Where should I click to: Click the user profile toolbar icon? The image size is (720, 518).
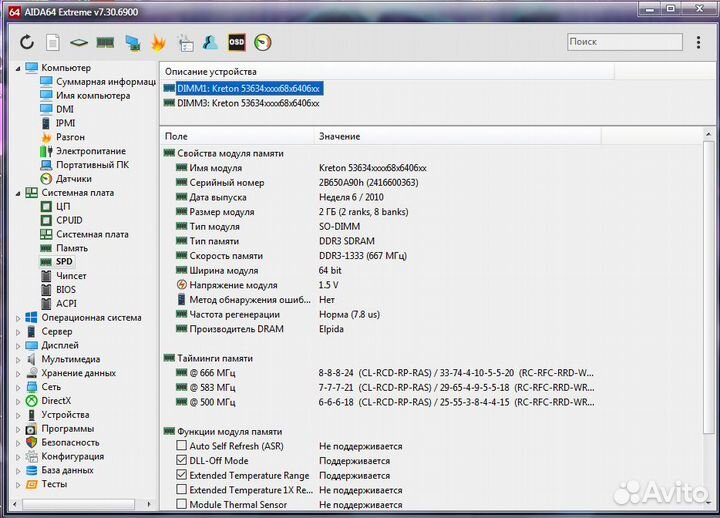(x=210, y=42)
